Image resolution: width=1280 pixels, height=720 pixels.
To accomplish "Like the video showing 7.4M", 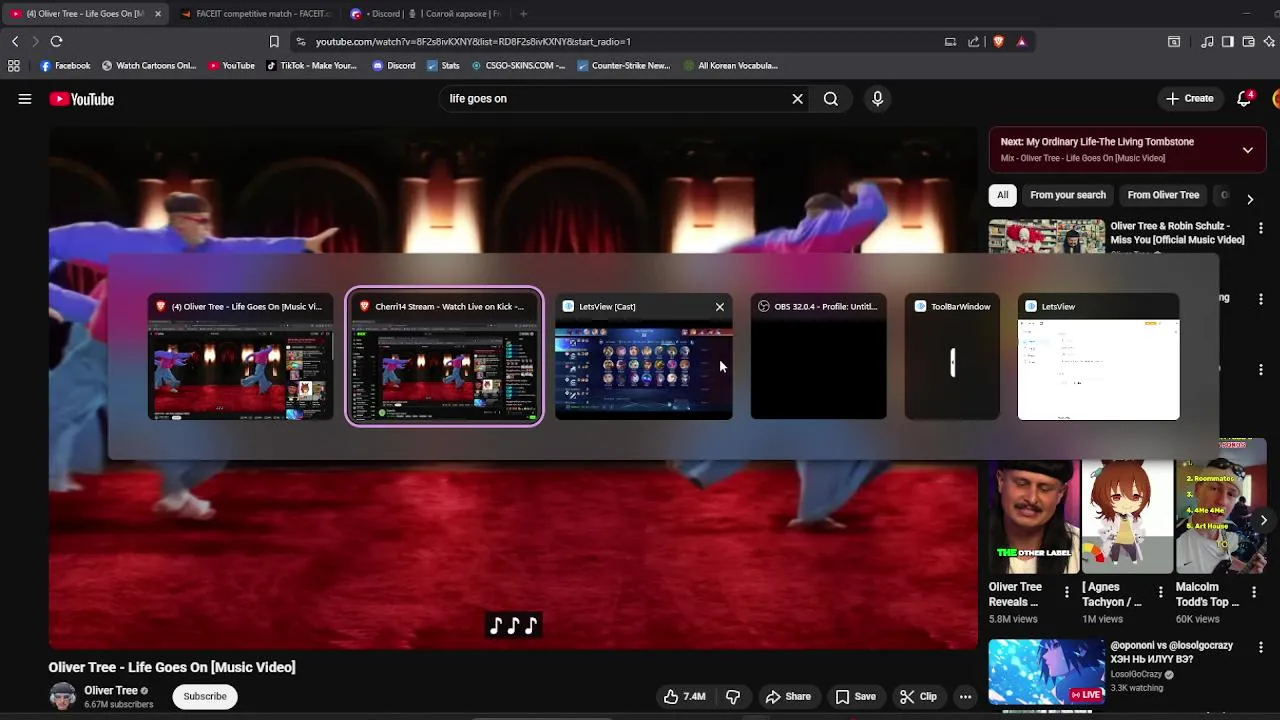I will pos(684,697).
